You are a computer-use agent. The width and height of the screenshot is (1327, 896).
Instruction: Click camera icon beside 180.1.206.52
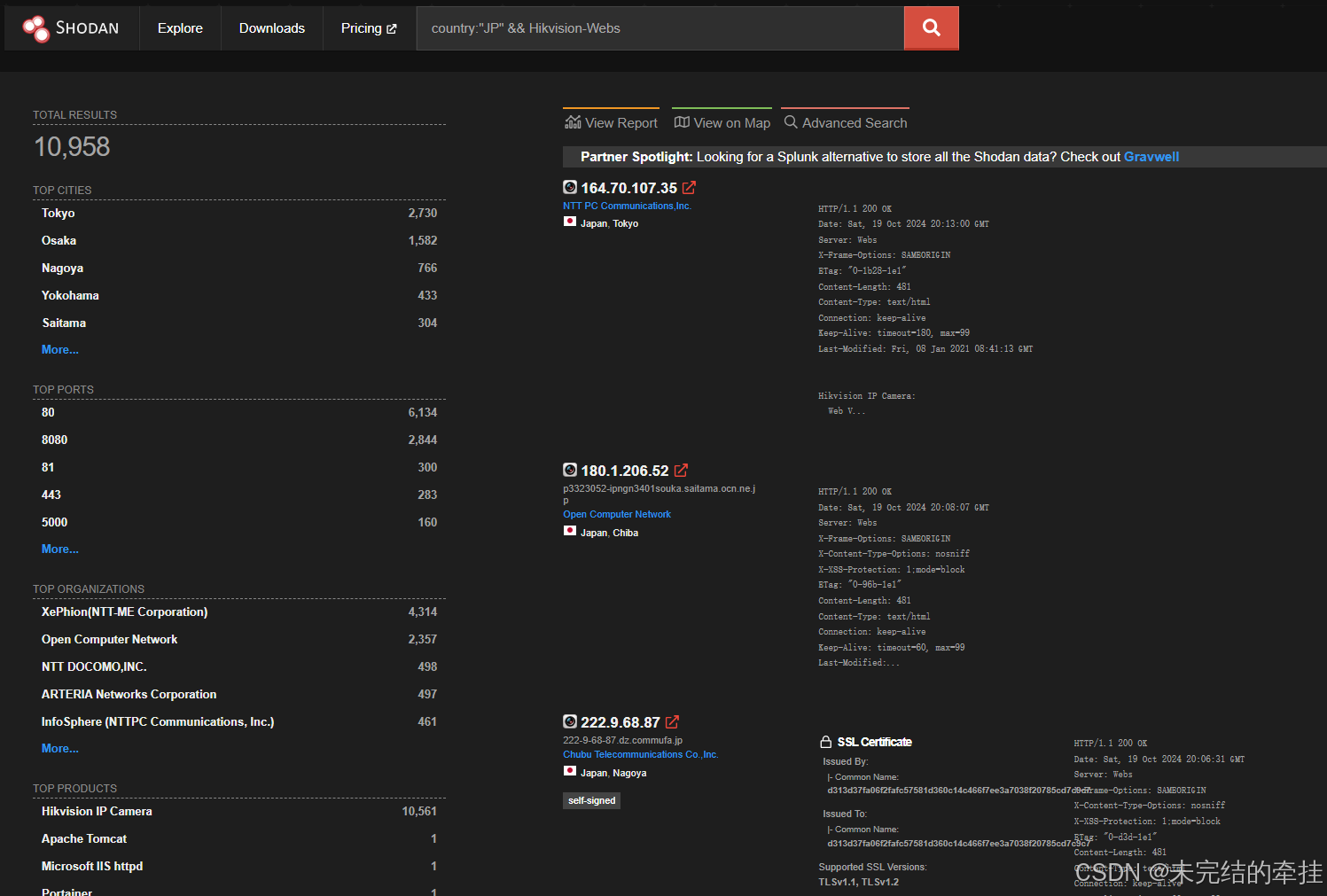tap(570, 470)
